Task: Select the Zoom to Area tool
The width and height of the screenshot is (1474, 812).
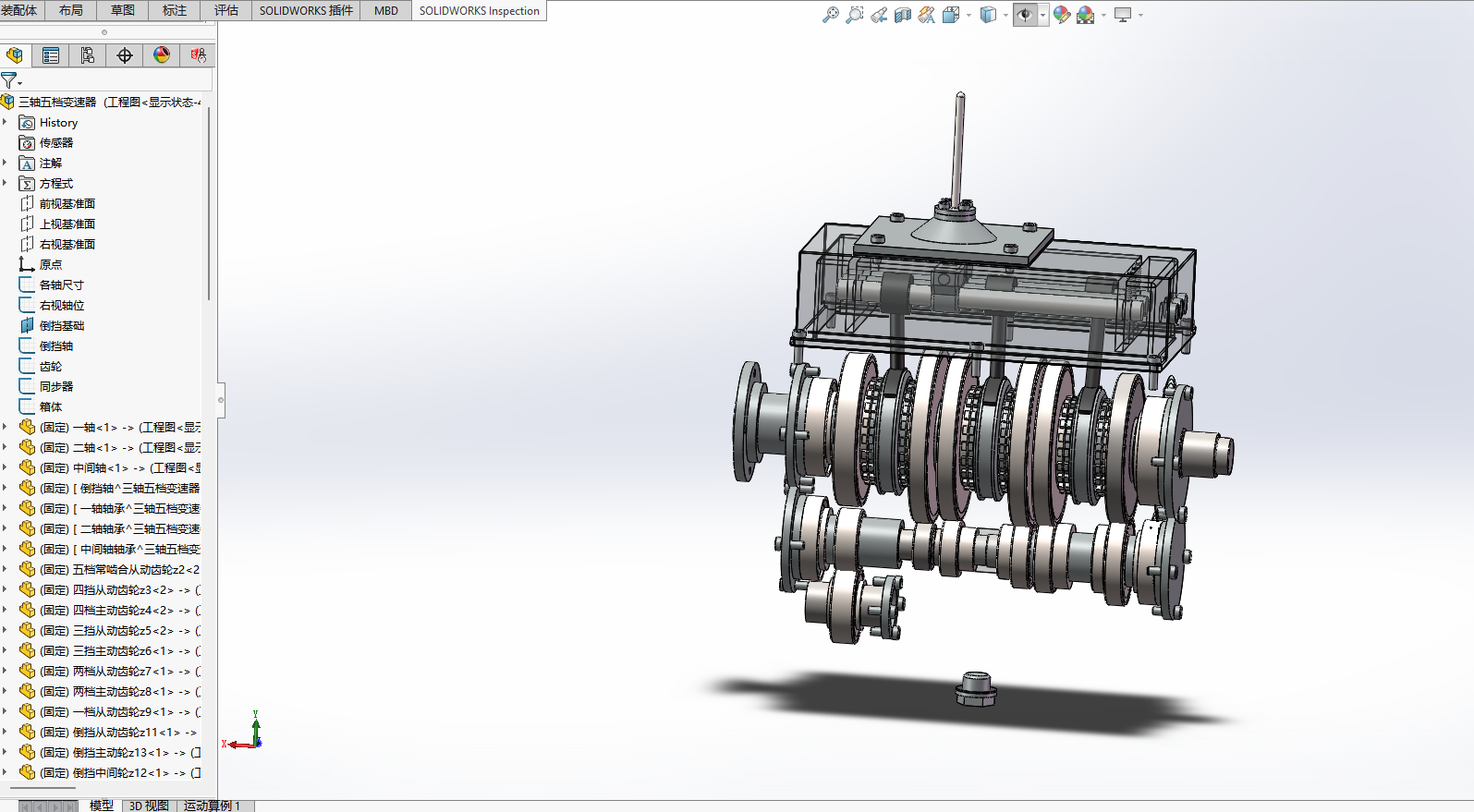Action: (x=854, y=15)
